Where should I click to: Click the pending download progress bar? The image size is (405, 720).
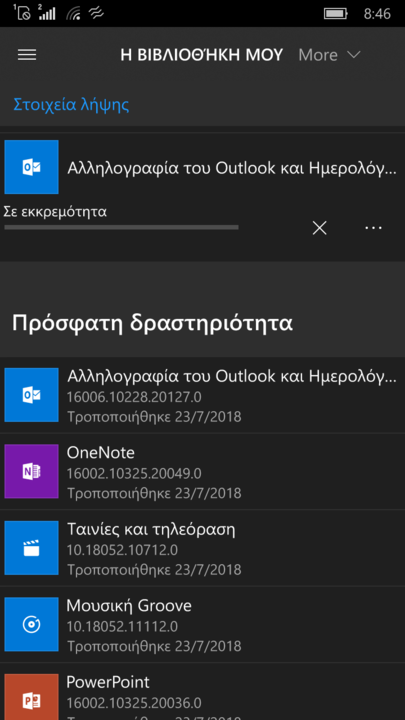click(121, 227)
